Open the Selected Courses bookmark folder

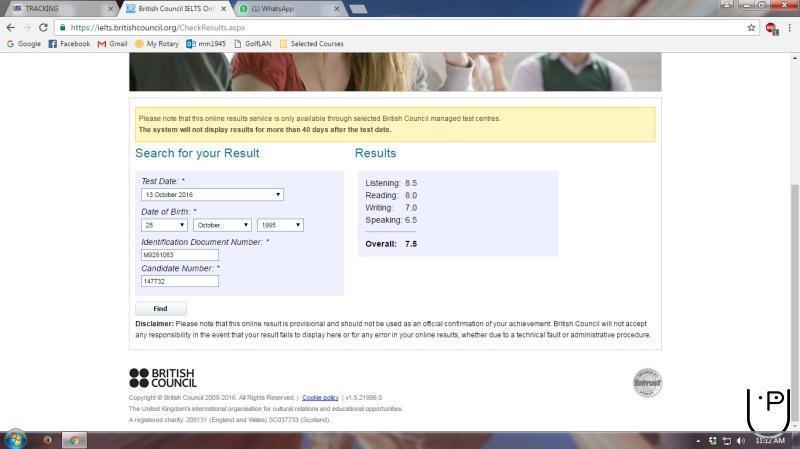311,44
